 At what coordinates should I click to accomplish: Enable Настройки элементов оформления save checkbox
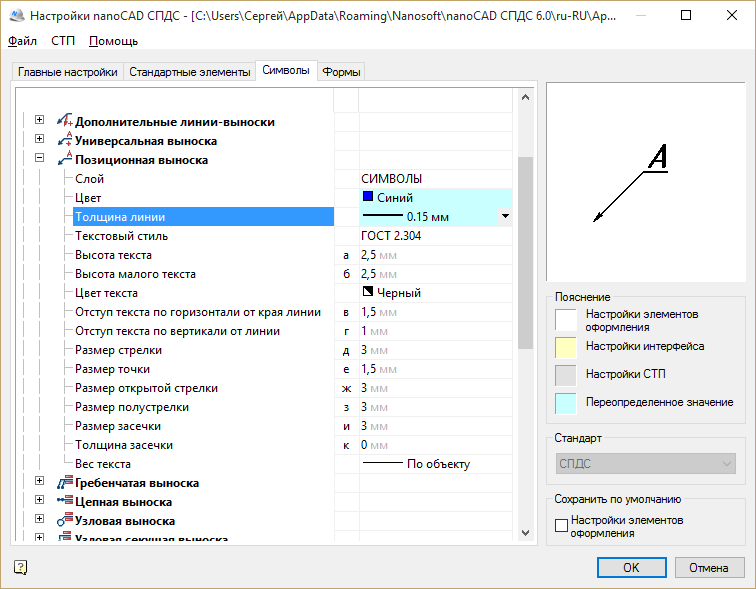(561, 525)
